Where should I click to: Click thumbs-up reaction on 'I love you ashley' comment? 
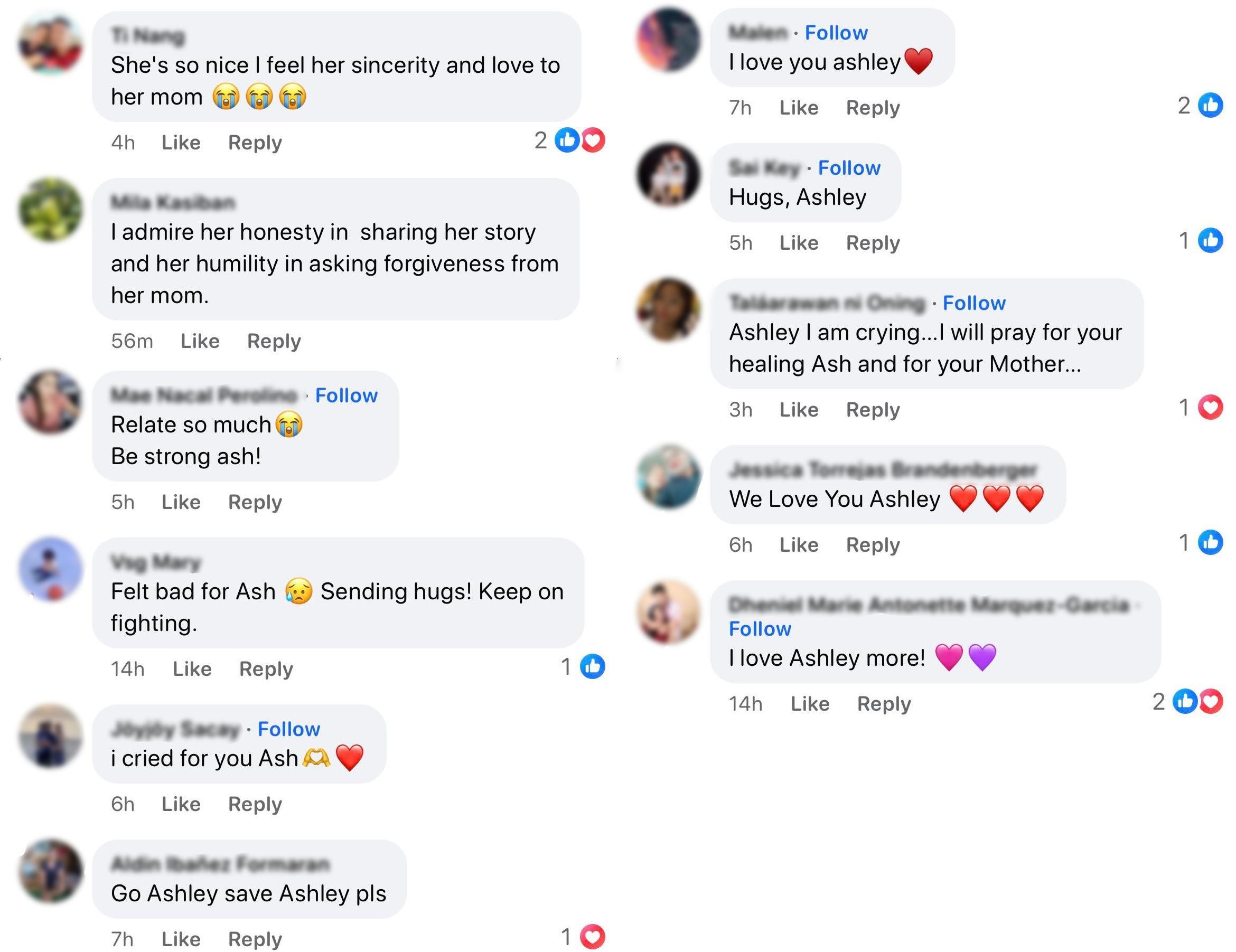click(1211, 105)
